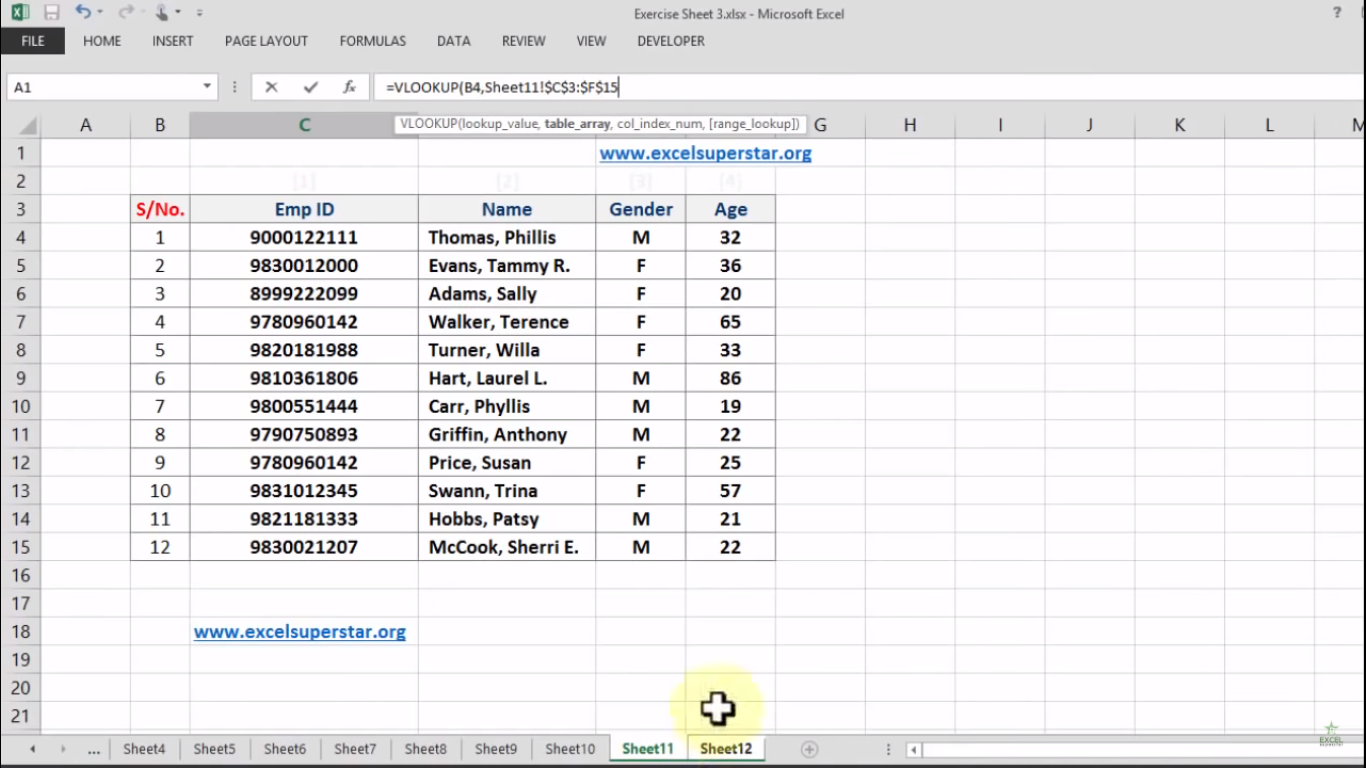Viewport: 1366px width, 768px height.
Task: Open Customize Quick Access Toolbar dropdown
Action: [199, 13]
